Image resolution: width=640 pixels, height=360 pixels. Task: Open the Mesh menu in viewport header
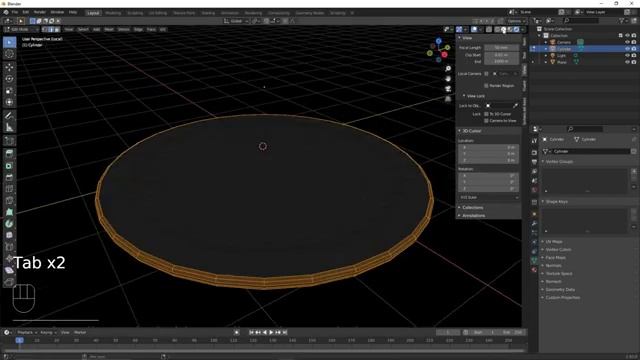[109, 29]
